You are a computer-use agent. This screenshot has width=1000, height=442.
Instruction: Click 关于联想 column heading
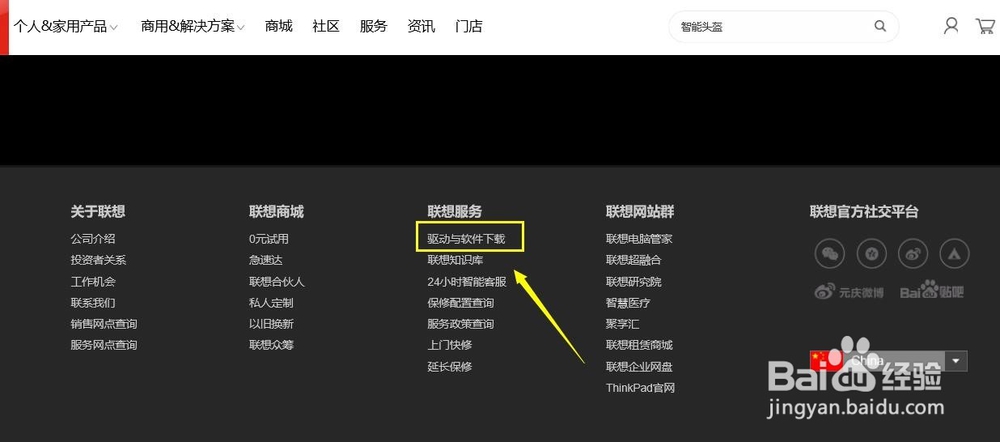click(x=98, y=212)
